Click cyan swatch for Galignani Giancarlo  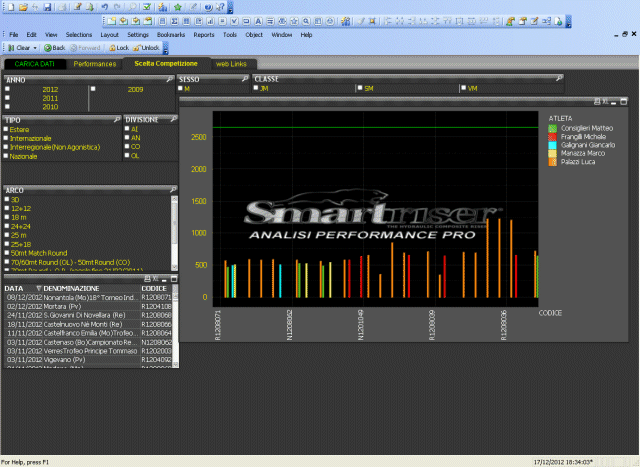pyautogui.click(x=552, y=145)
